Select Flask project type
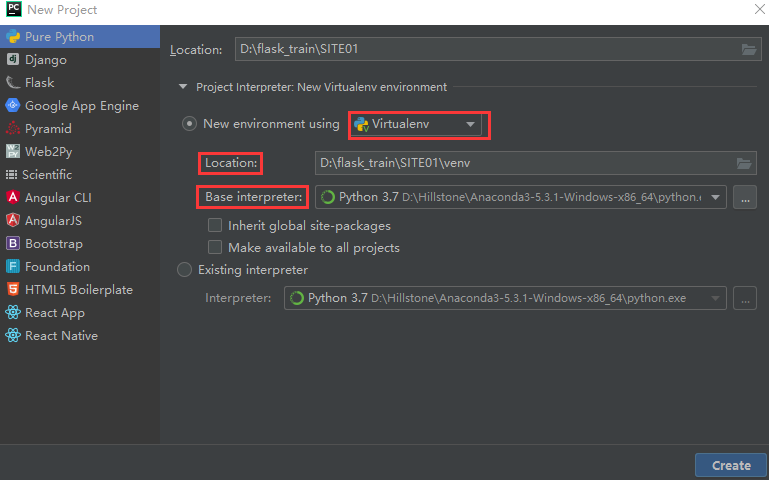Viewport: 769px width, 480px height. [x=80, y=82]
